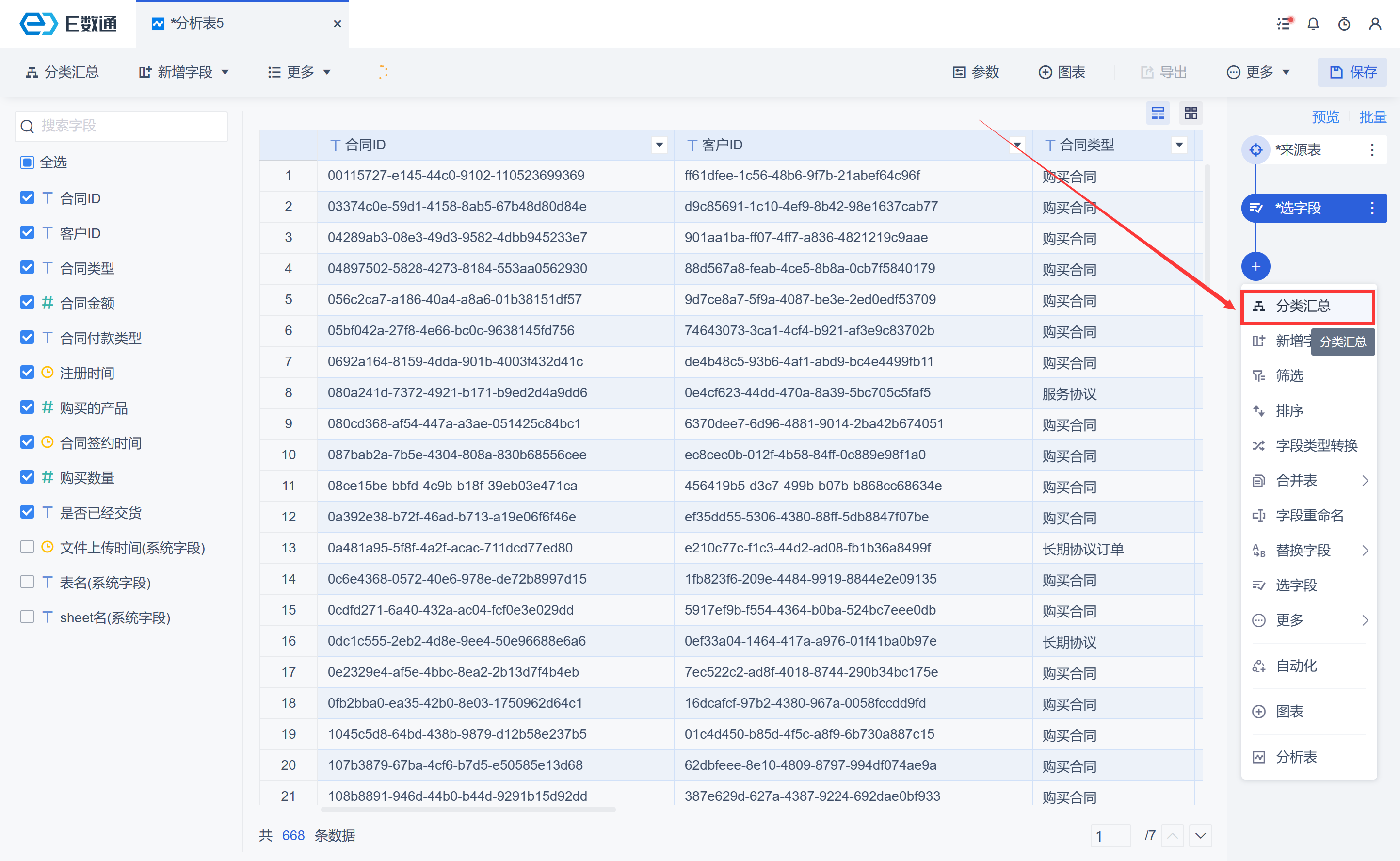Click the timer clock icon in header
Viewport: 1400px width, 861px height.
coord(1344,24)
